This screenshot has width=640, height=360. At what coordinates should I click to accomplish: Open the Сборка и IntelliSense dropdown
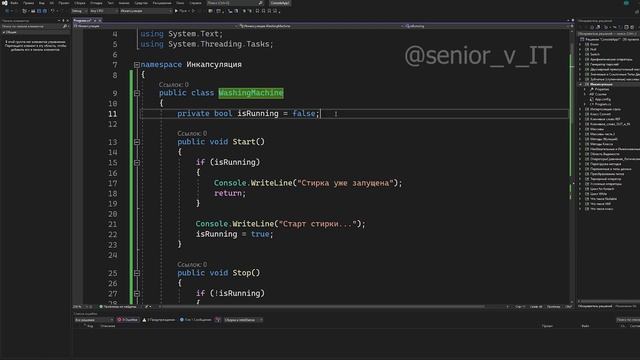(x=243, y=320)
